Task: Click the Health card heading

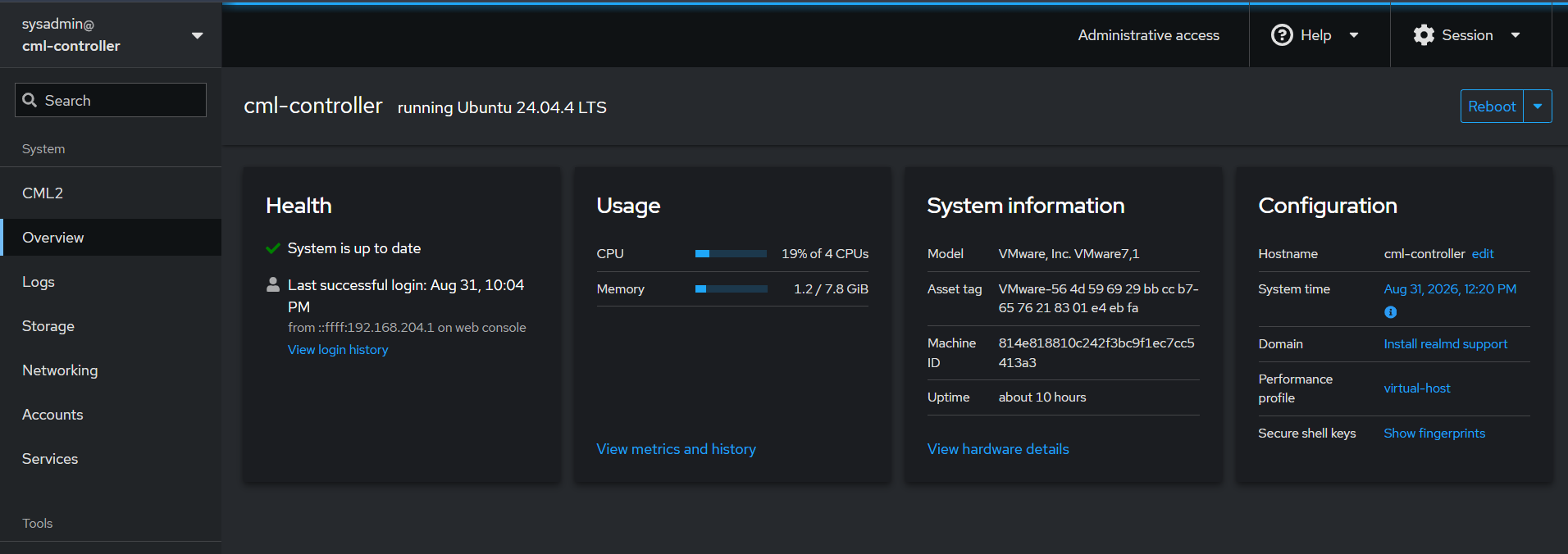Action: pyautogui.click(x=299, y=206)
